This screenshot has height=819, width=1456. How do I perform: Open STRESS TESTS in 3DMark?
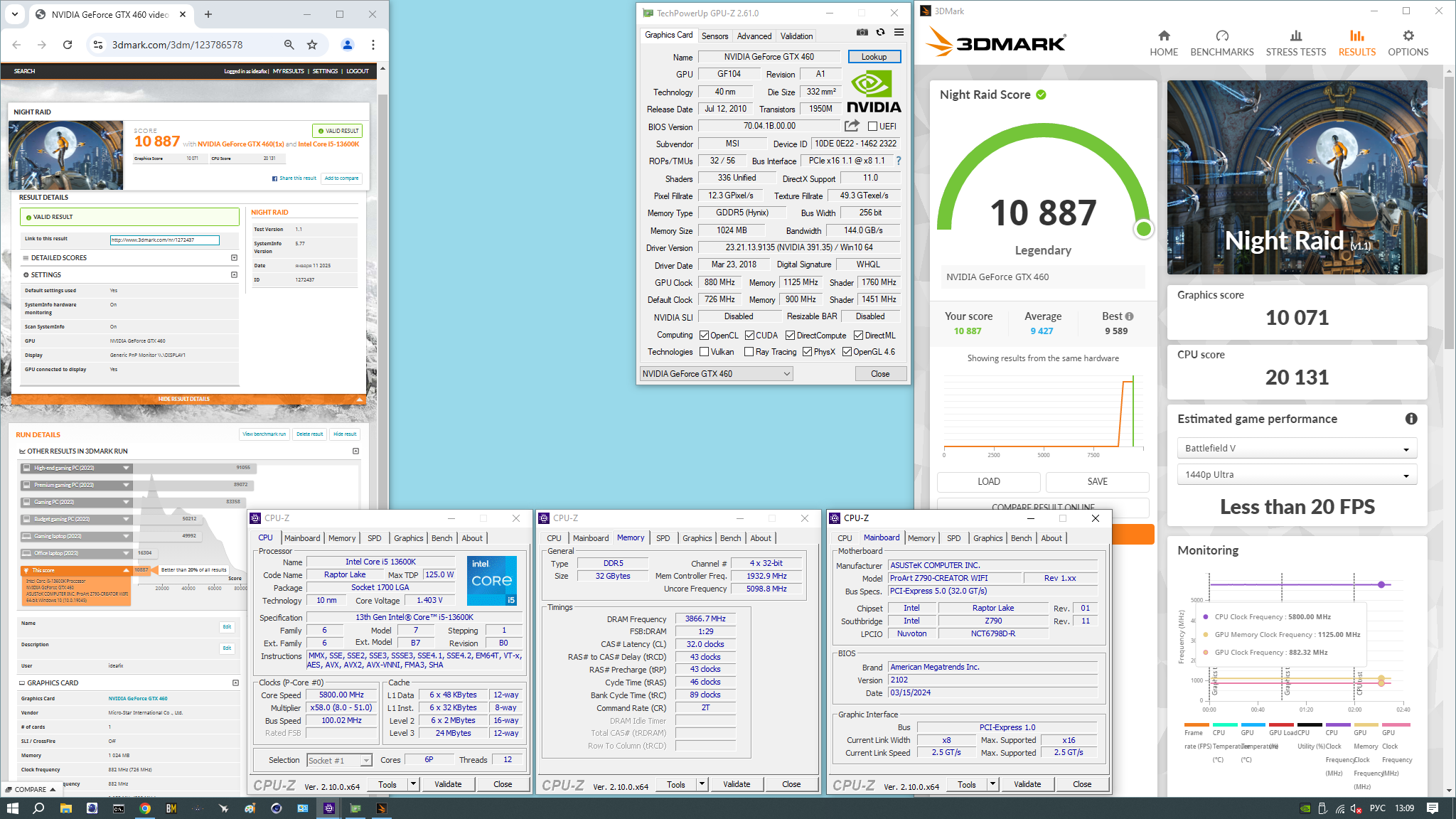click(1296, 43)
